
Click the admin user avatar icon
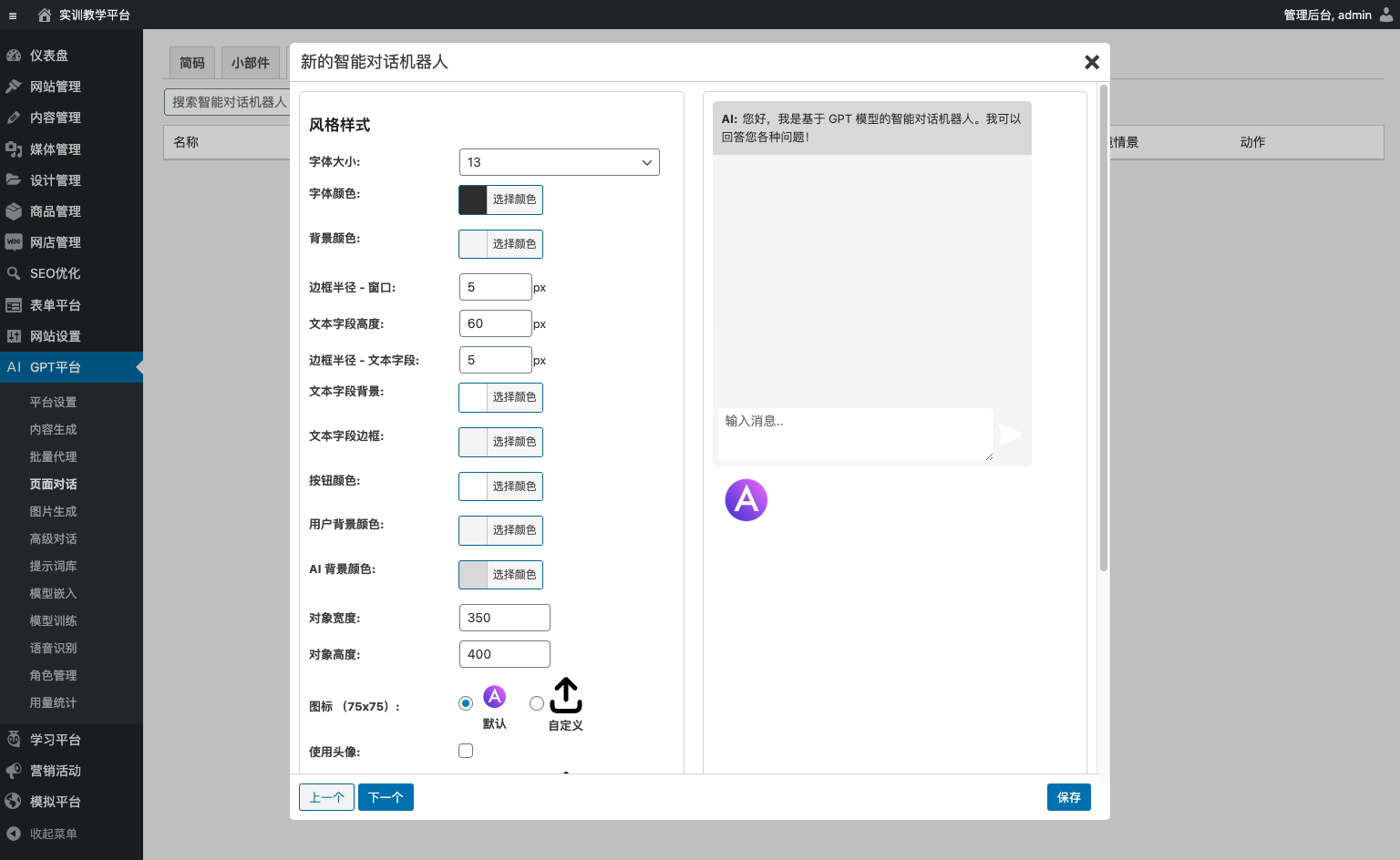[1386, 15]
